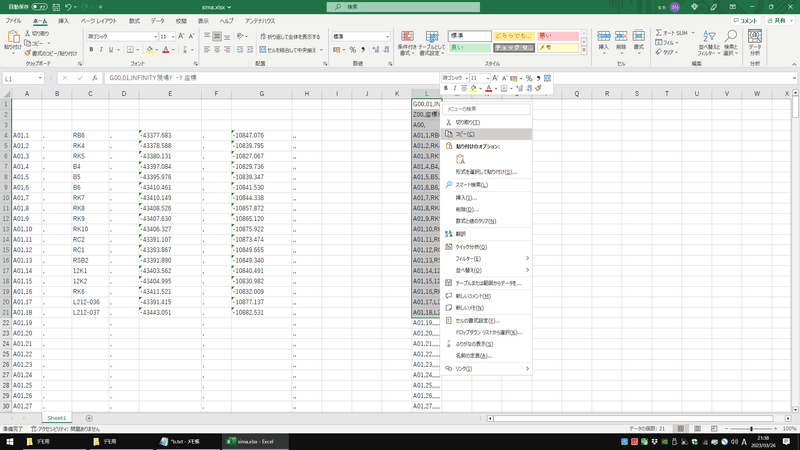Screen dimensions: 800x450
Task: Click the zoom slider in status bar
Action: [x=751, y=429]
